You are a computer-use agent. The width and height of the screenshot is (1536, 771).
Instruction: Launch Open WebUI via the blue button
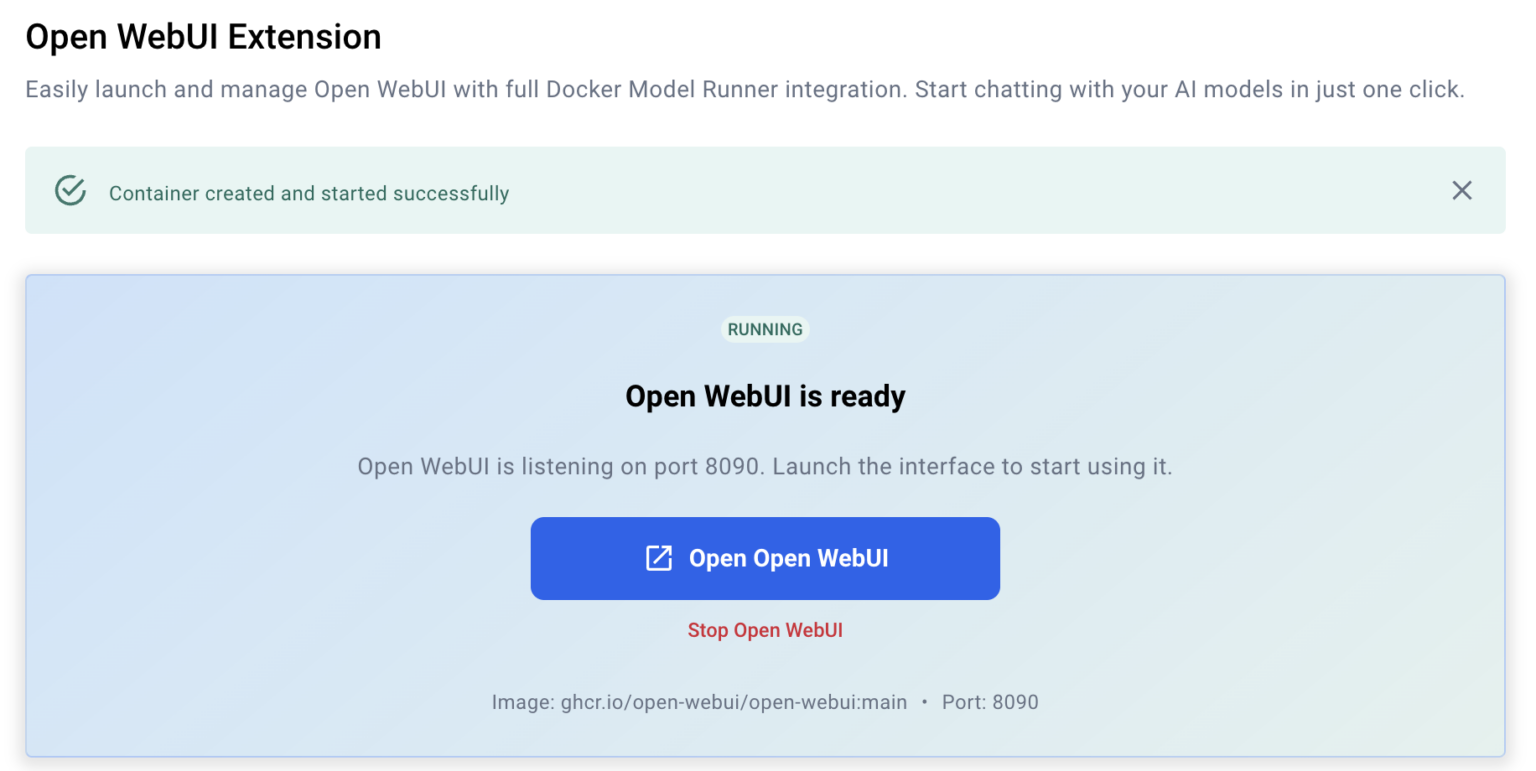pyautogui.click(x=765, y=558)
